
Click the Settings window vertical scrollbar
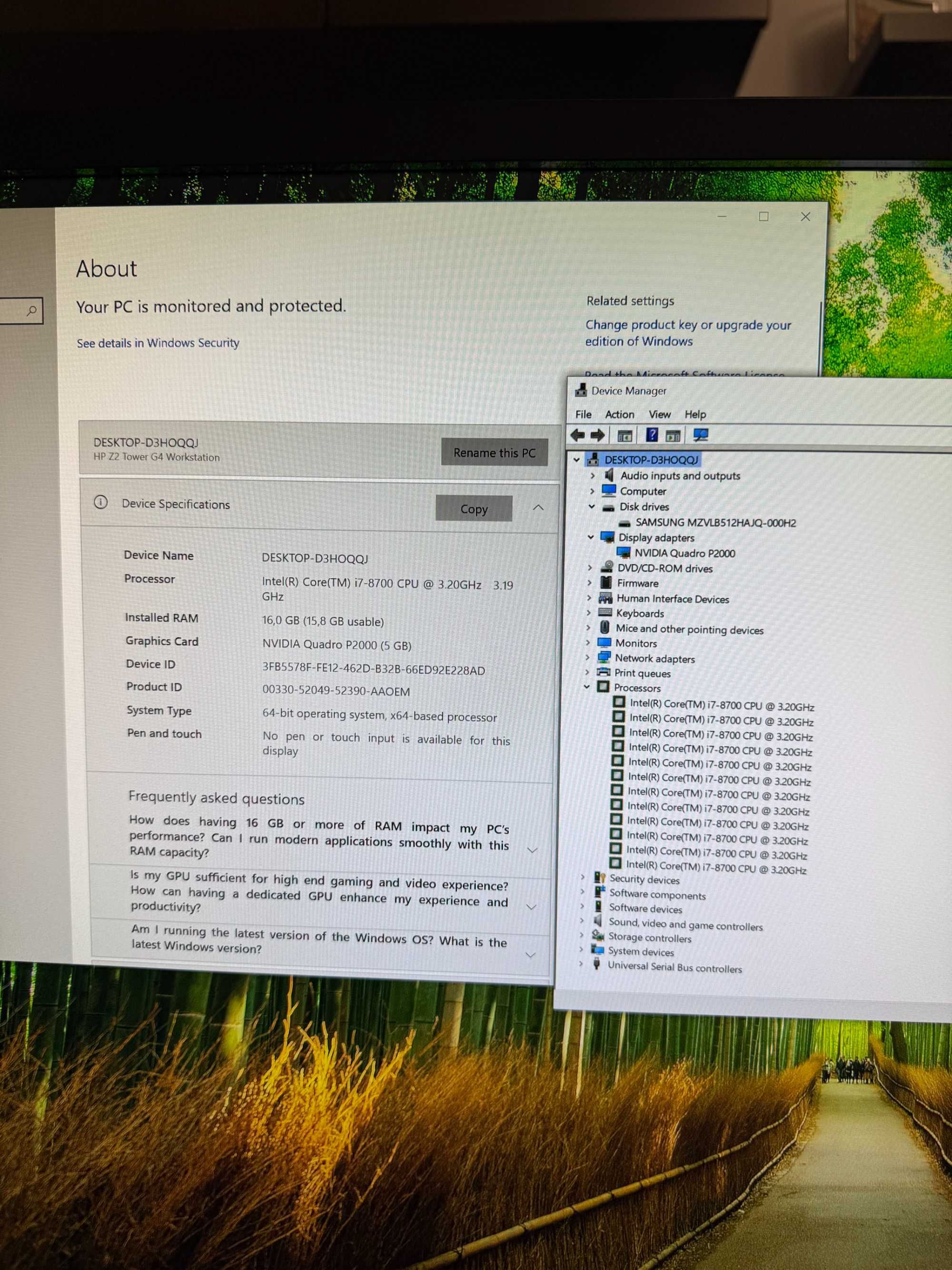click(821, 339)
